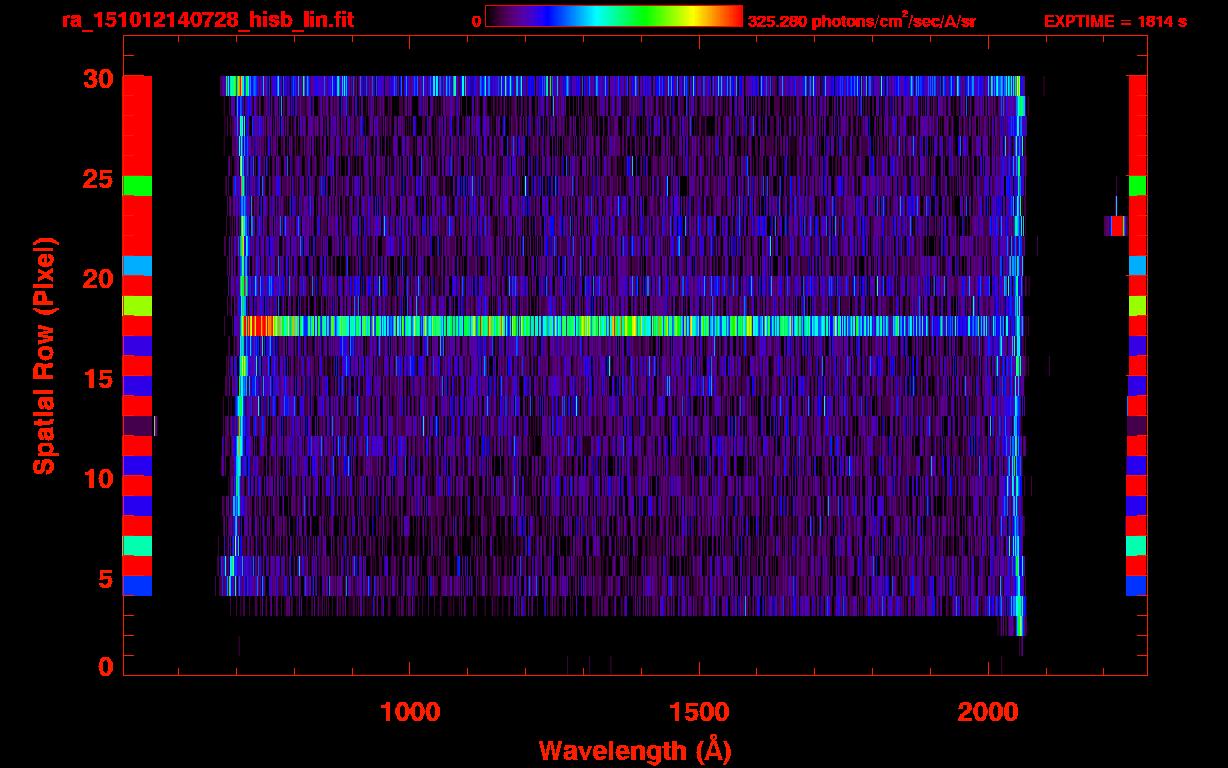Select the aqua swatch in right strip
The width and height of the screenshot is (1228, 768).
point(1137,546)
